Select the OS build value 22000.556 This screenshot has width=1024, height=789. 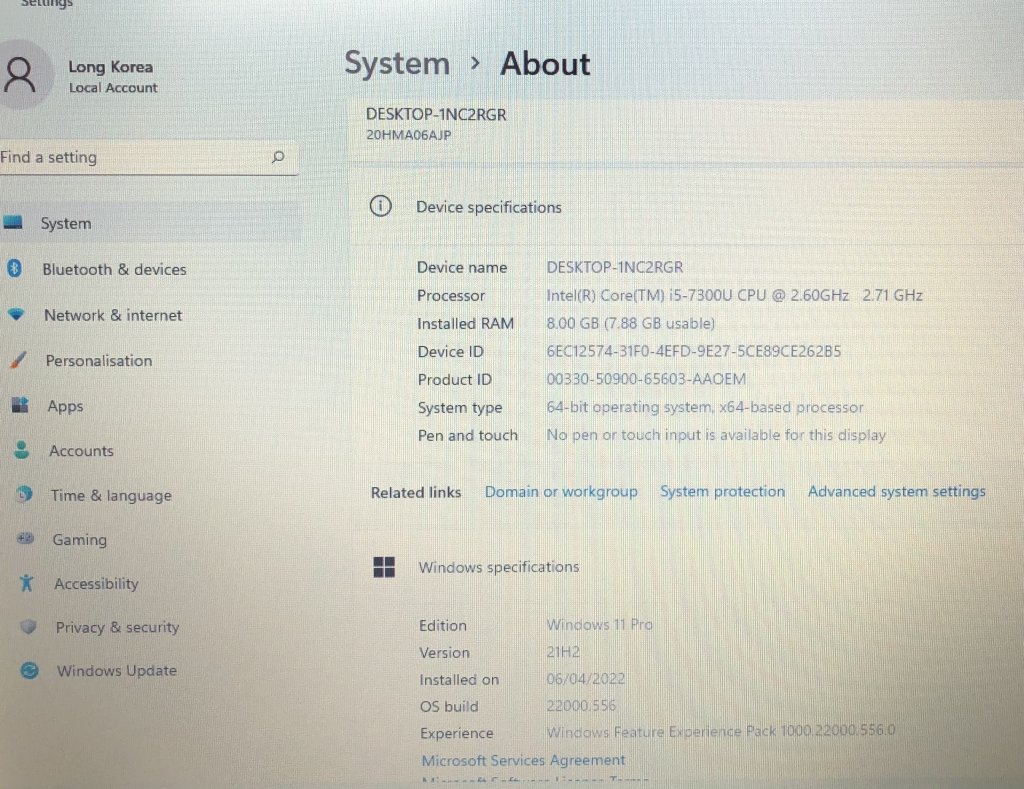pos(581,705)
